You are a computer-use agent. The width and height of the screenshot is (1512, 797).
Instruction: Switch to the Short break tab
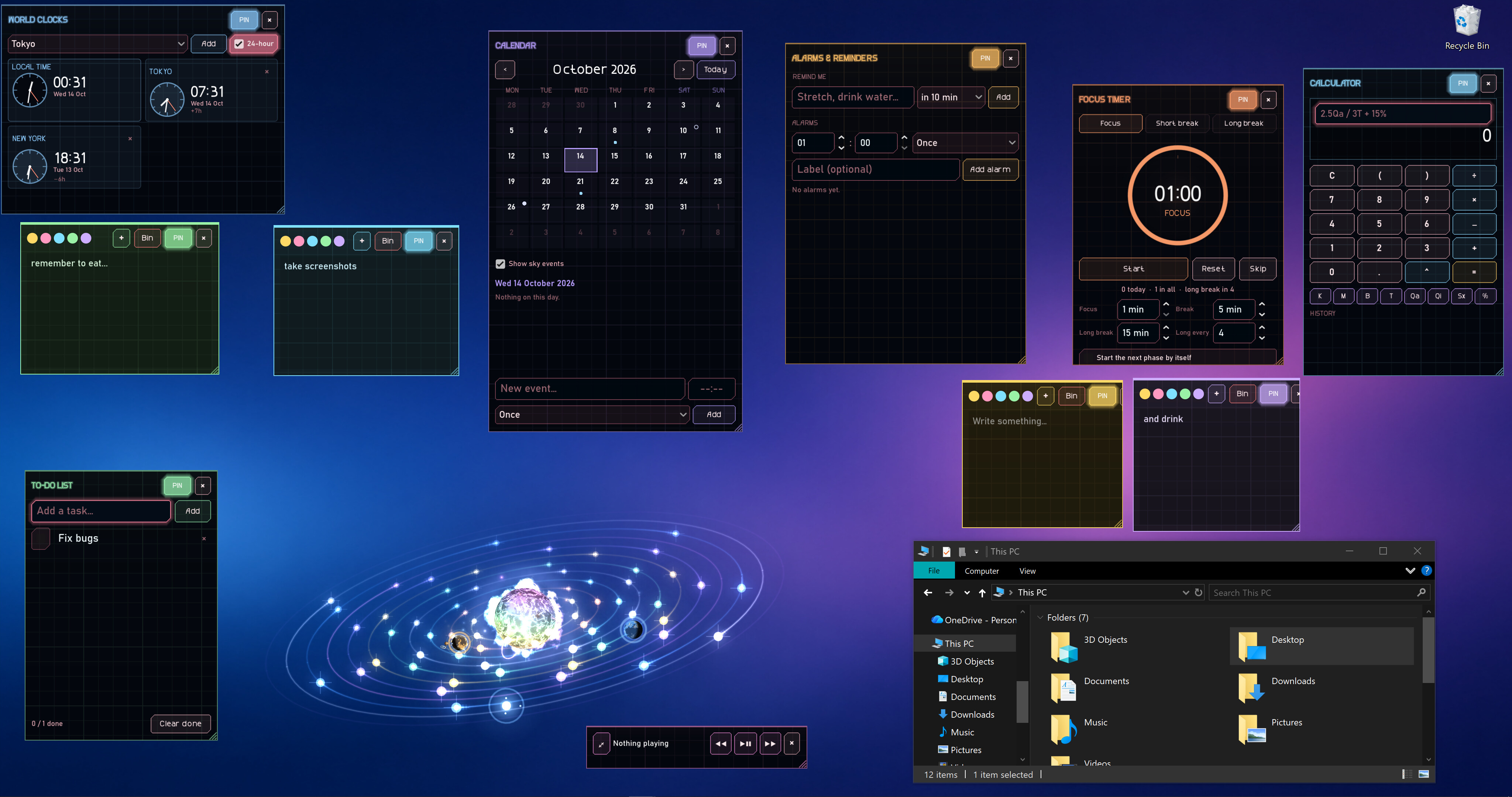pos(1177,123)
